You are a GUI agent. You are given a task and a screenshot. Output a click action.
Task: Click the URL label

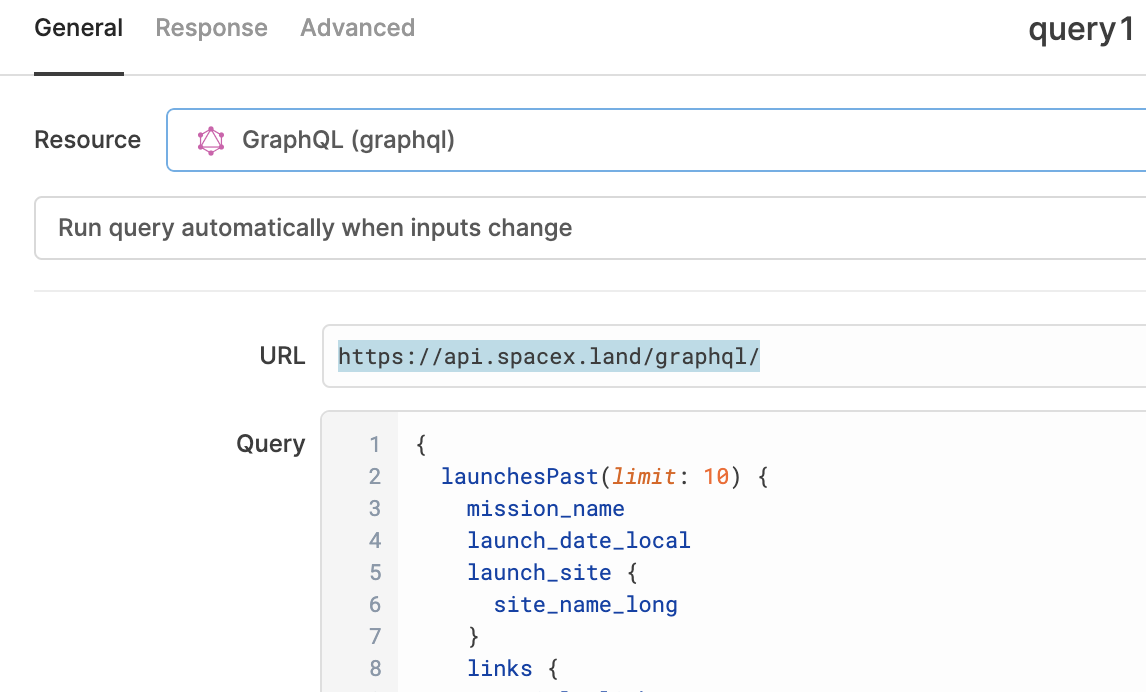282,356
